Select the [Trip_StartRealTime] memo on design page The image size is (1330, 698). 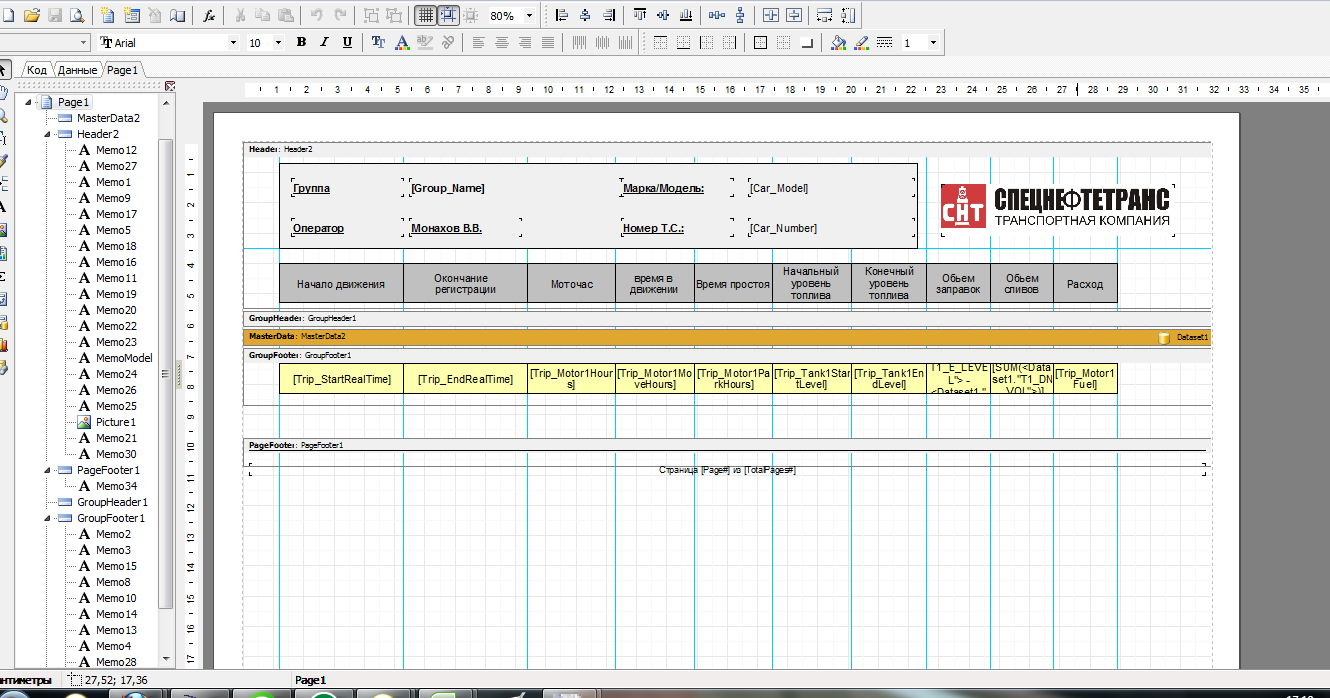(x=341, y=379)
